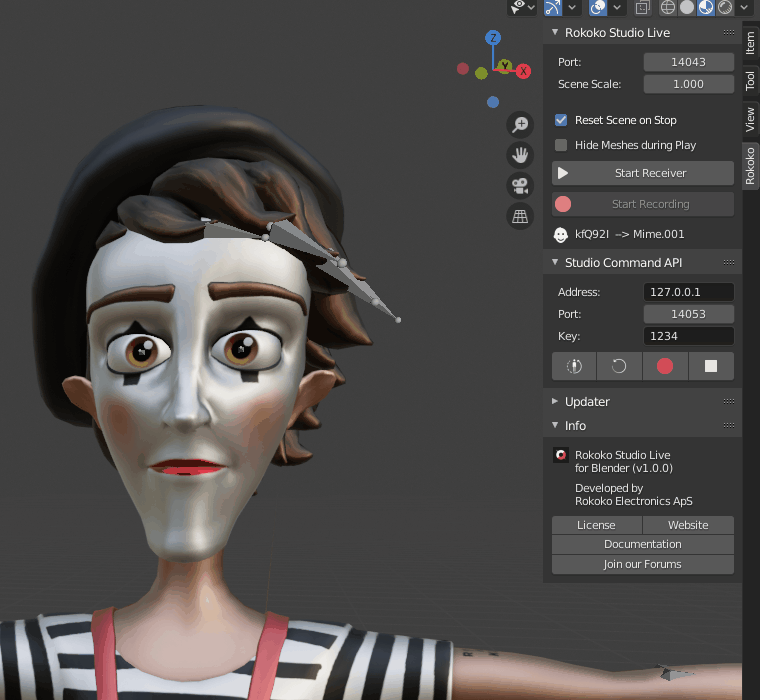Click the red dot on Start Recording
This screenshot has height=700, width=760.
pos(563,204)
